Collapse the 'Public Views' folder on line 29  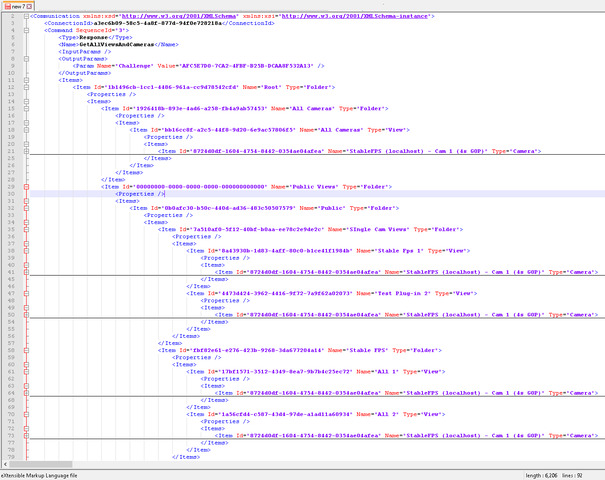tap(26, 186)
